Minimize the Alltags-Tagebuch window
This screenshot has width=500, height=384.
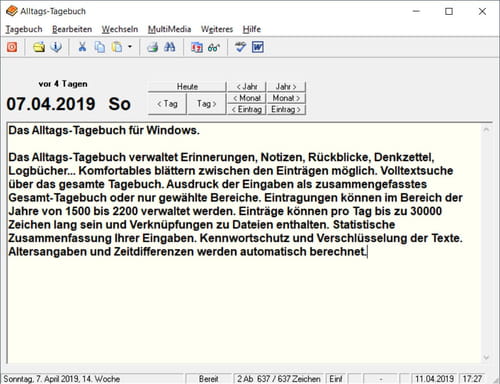point(416,11)
